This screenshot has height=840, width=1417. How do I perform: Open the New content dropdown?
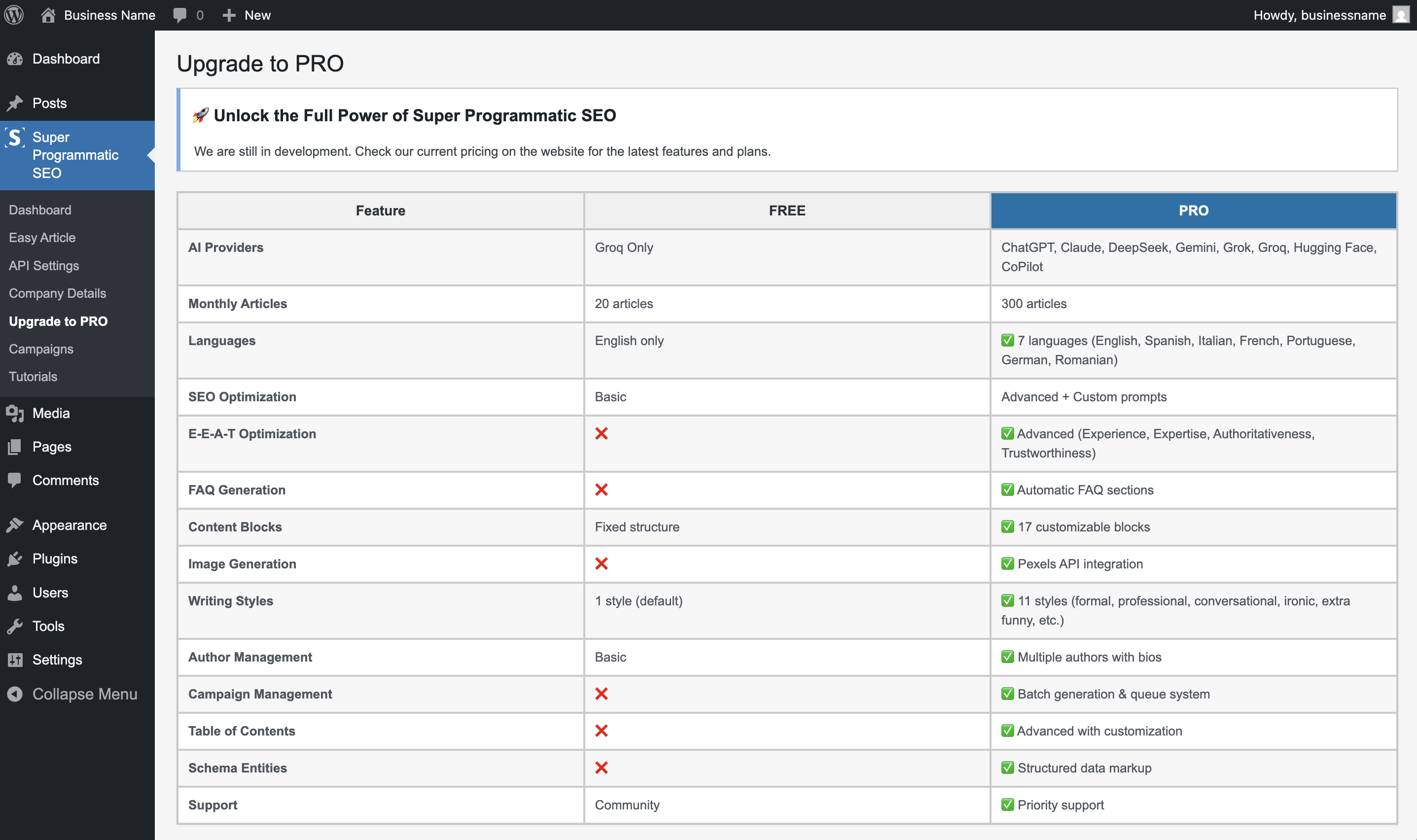pyautogui.click(x=257, y=15)
